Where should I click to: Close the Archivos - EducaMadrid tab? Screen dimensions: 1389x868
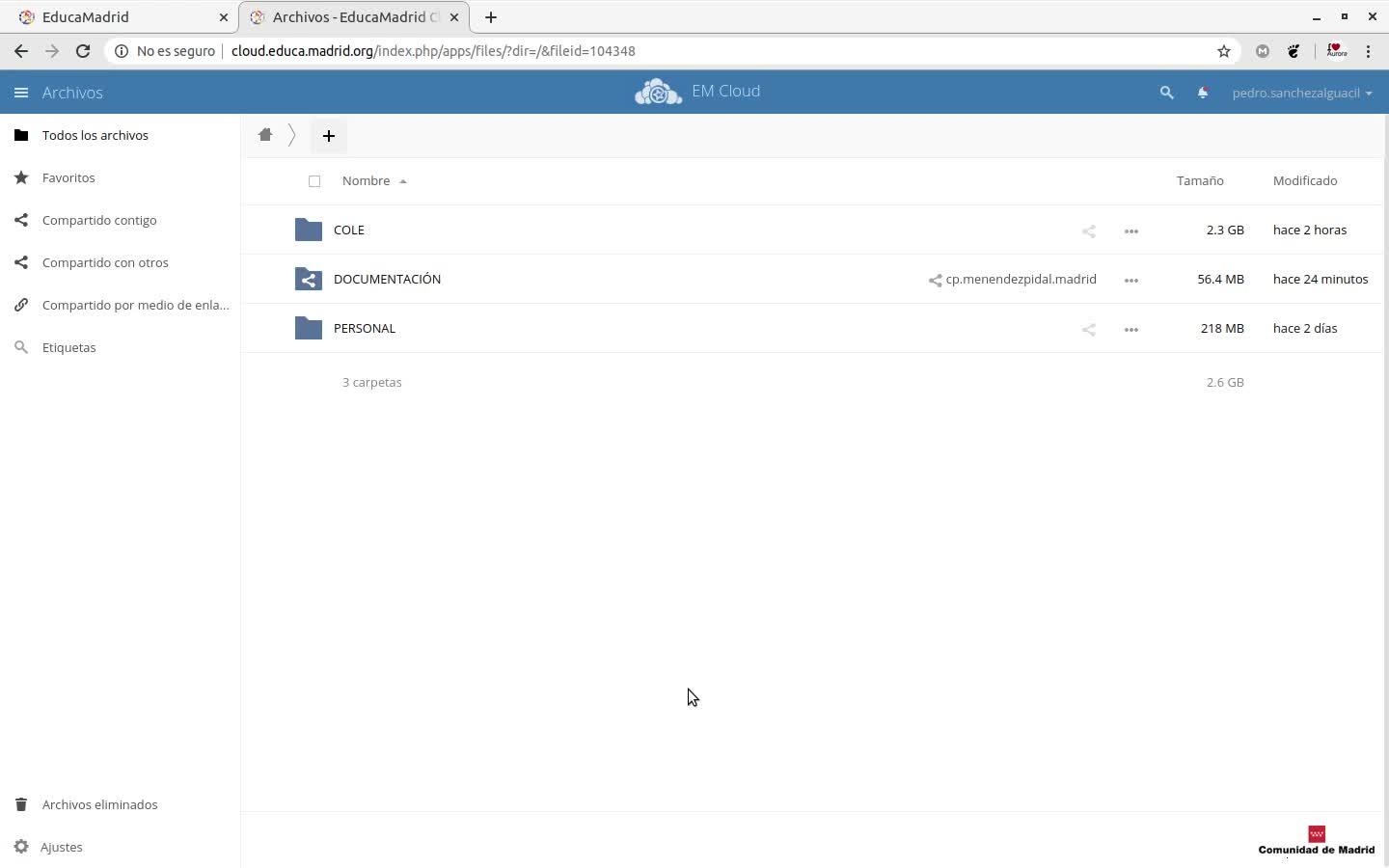click(x=454, y=17)
